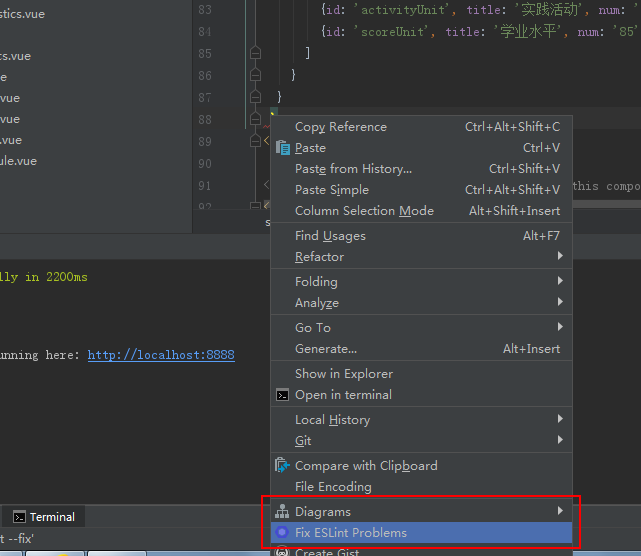Click the clipboard icon beside Paste
Screen dimensions: 641x556
pyautogui.click(x=283, y=148)
